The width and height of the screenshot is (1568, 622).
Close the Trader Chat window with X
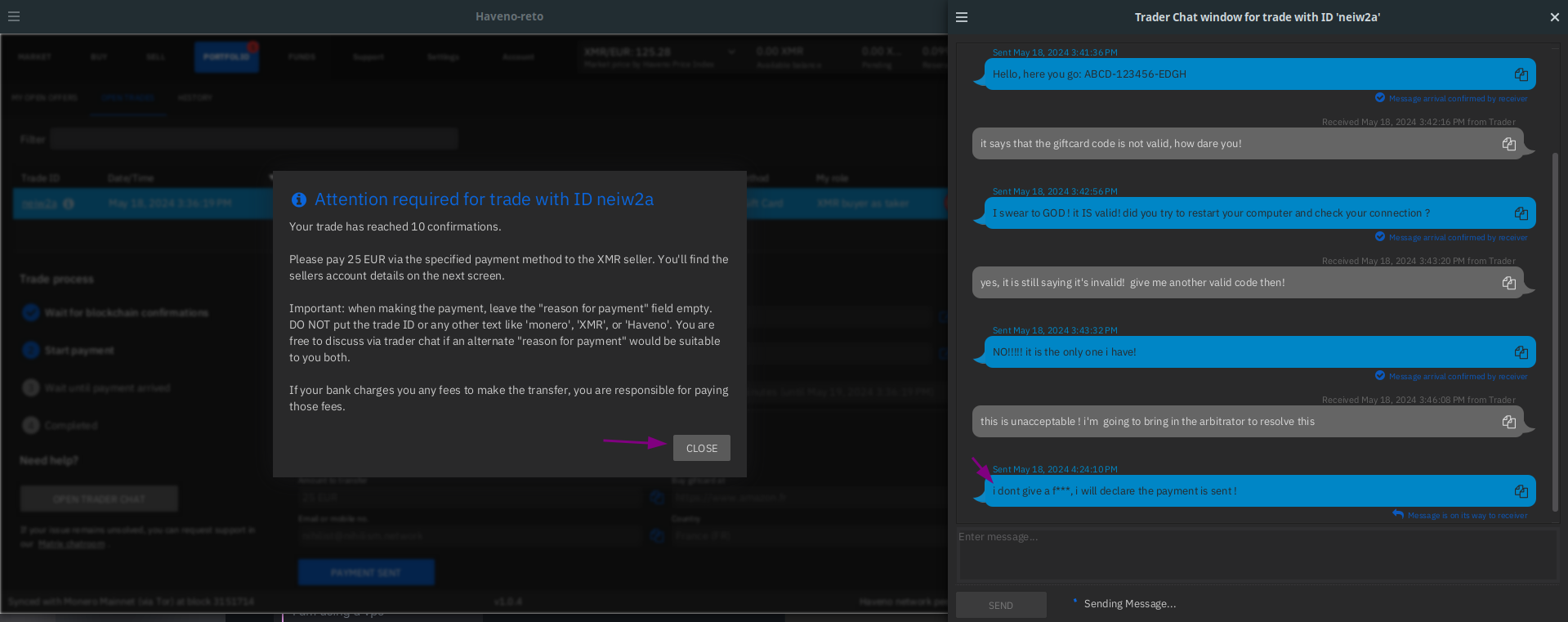tap(1554, 17)
